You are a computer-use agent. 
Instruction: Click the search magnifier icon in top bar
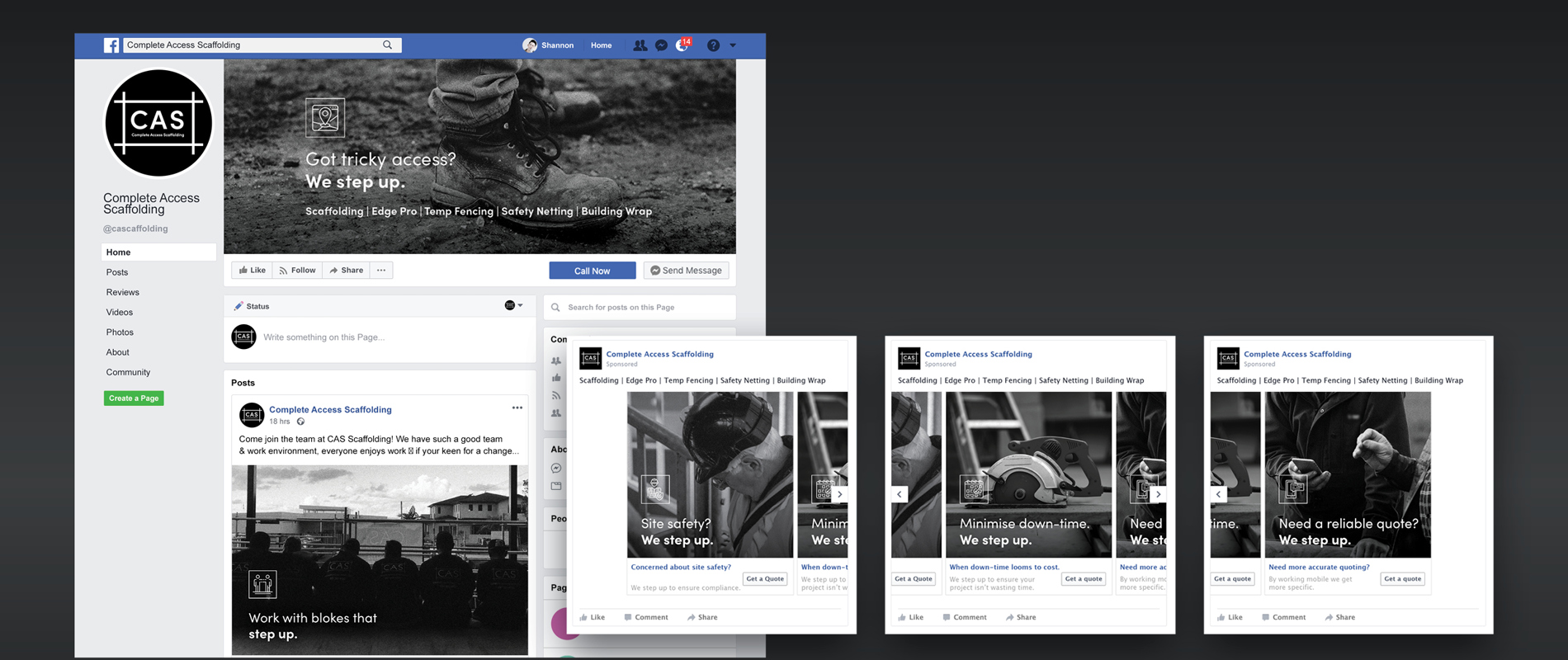pos(387,45)
